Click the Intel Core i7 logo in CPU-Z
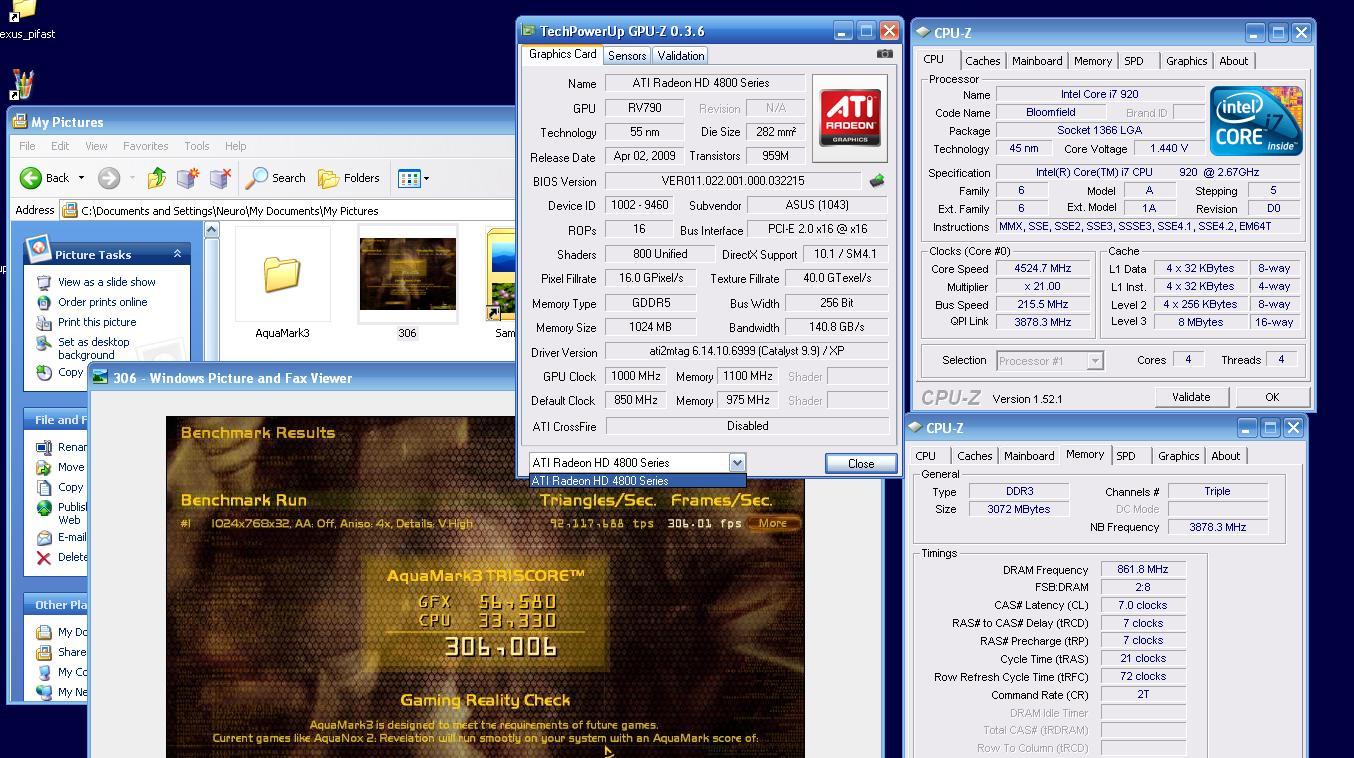 pos(1256,121)
